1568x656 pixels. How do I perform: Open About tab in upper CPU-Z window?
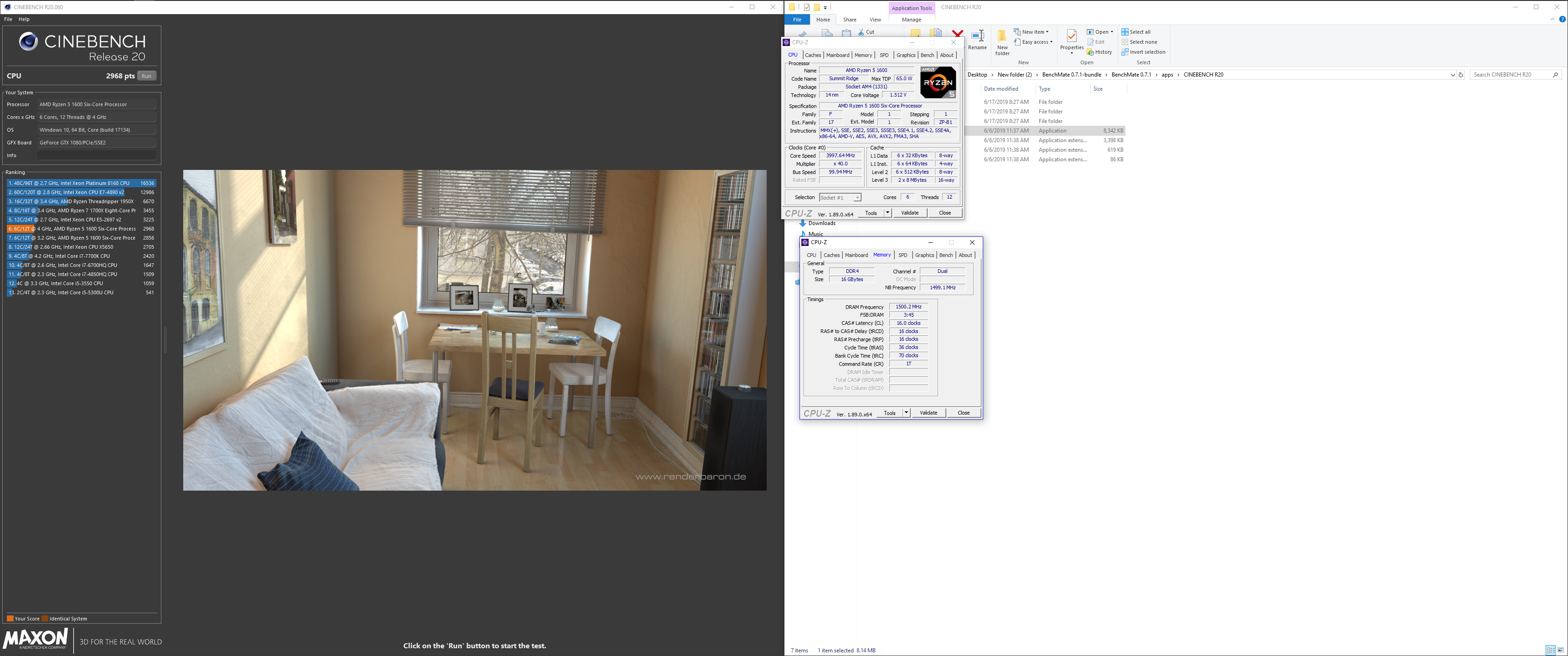click(x=947, y=56)
